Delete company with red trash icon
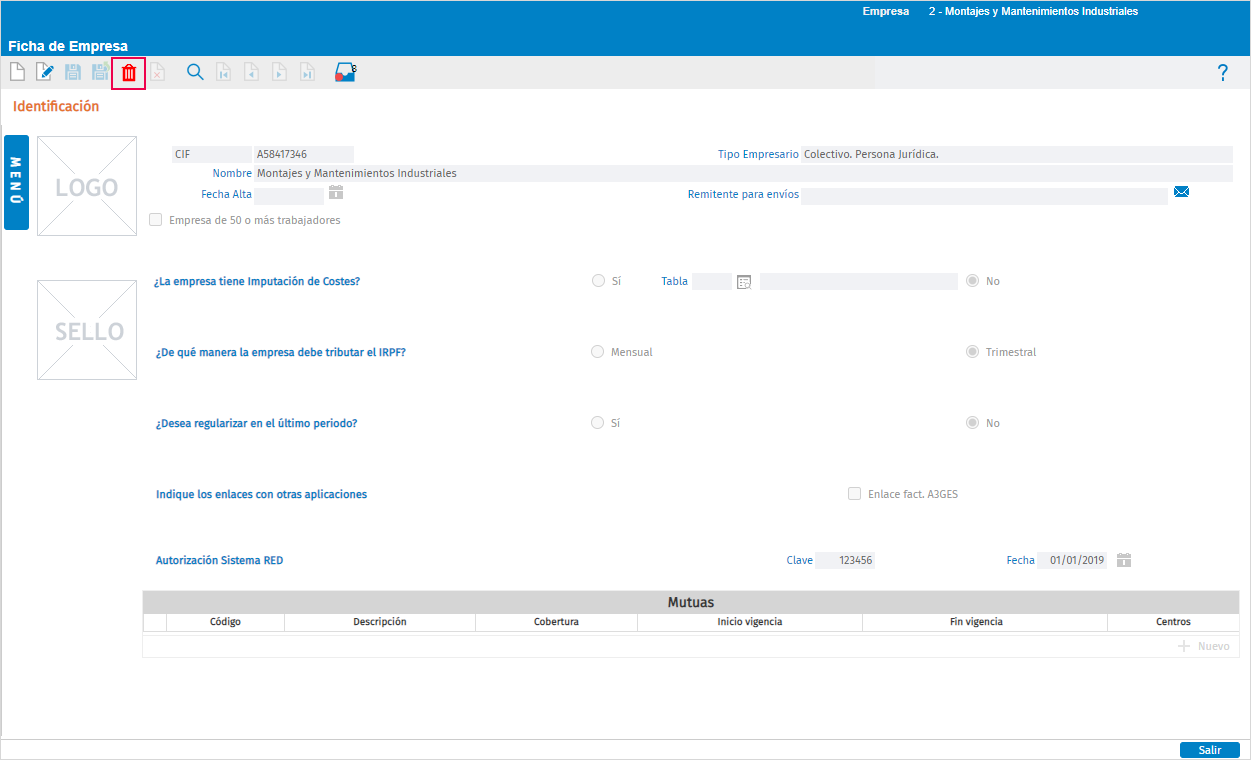 click(x=129, y=73)
